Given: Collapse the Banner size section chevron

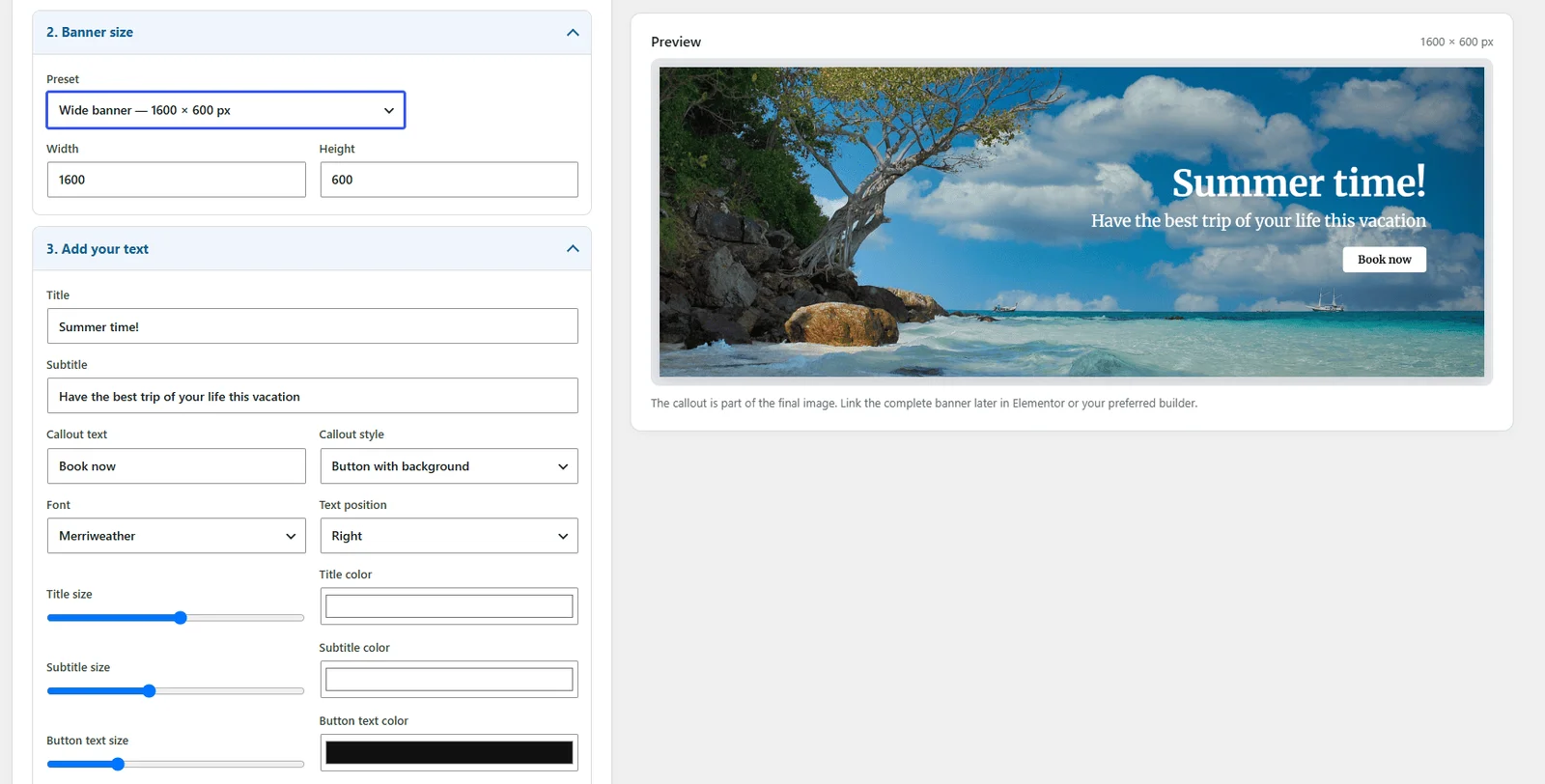Looking at the screenshot, I should (x=573, y=33).
